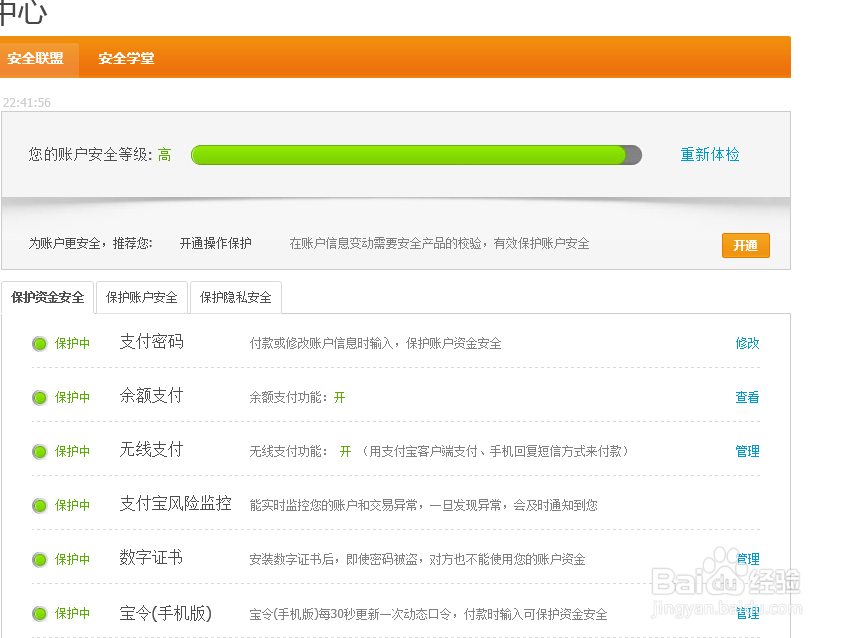Click green status icon beside 宝令(手机版)
The height and width of the screenshot is (638, 849).
(40, 614)
